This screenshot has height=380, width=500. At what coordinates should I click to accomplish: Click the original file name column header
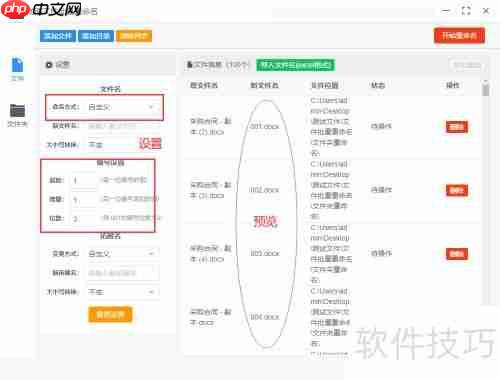[x=204, y=85]
